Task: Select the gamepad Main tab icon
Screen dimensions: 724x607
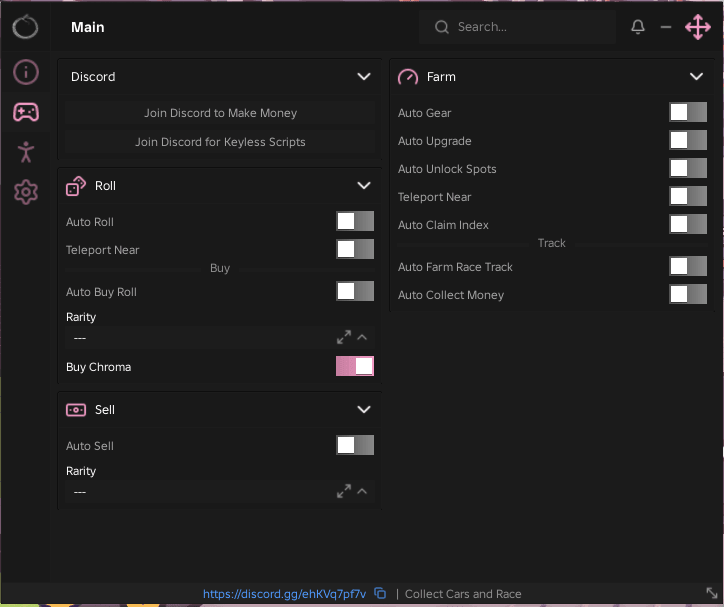Action: point(26,112)
